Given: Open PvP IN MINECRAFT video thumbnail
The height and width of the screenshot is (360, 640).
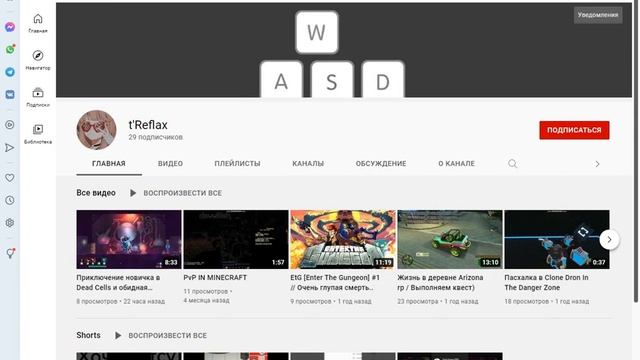Looking at the screenshot, I should coord(236,240).
